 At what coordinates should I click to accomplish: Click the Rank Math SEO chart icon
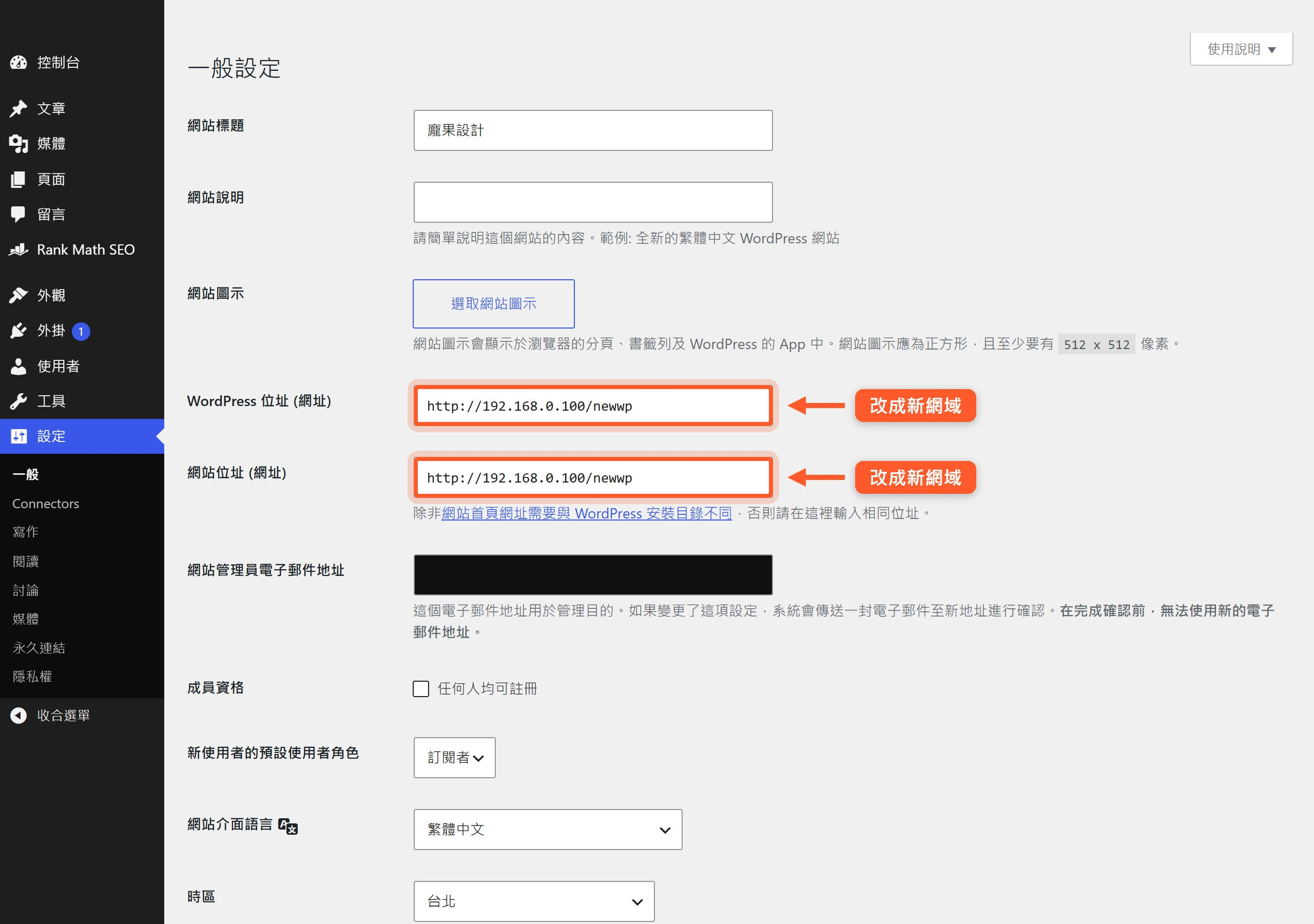pos(18,249)
